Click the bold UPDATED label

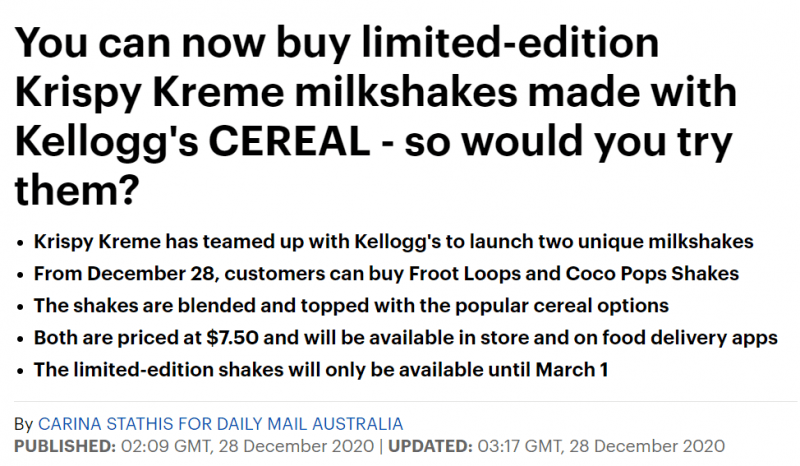pyautogui.click(x=431, y=446)
